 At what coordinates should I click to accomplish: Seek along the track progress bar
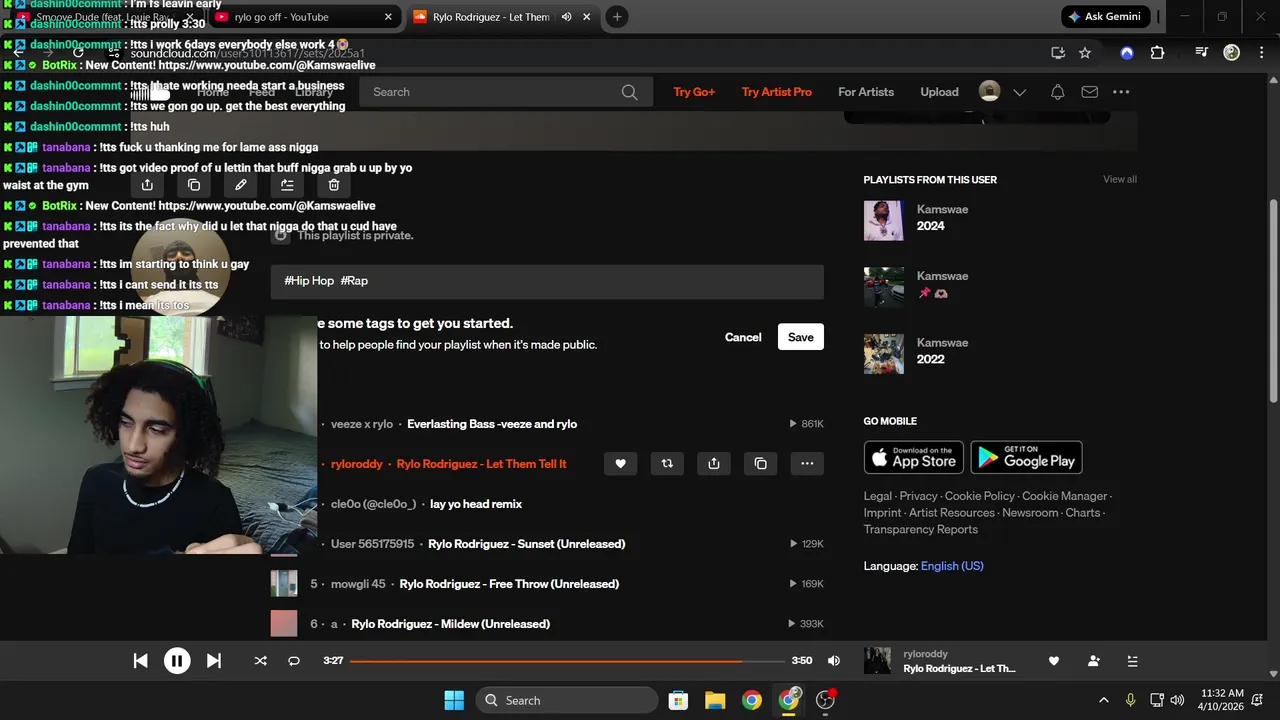(x=567, y=661)
